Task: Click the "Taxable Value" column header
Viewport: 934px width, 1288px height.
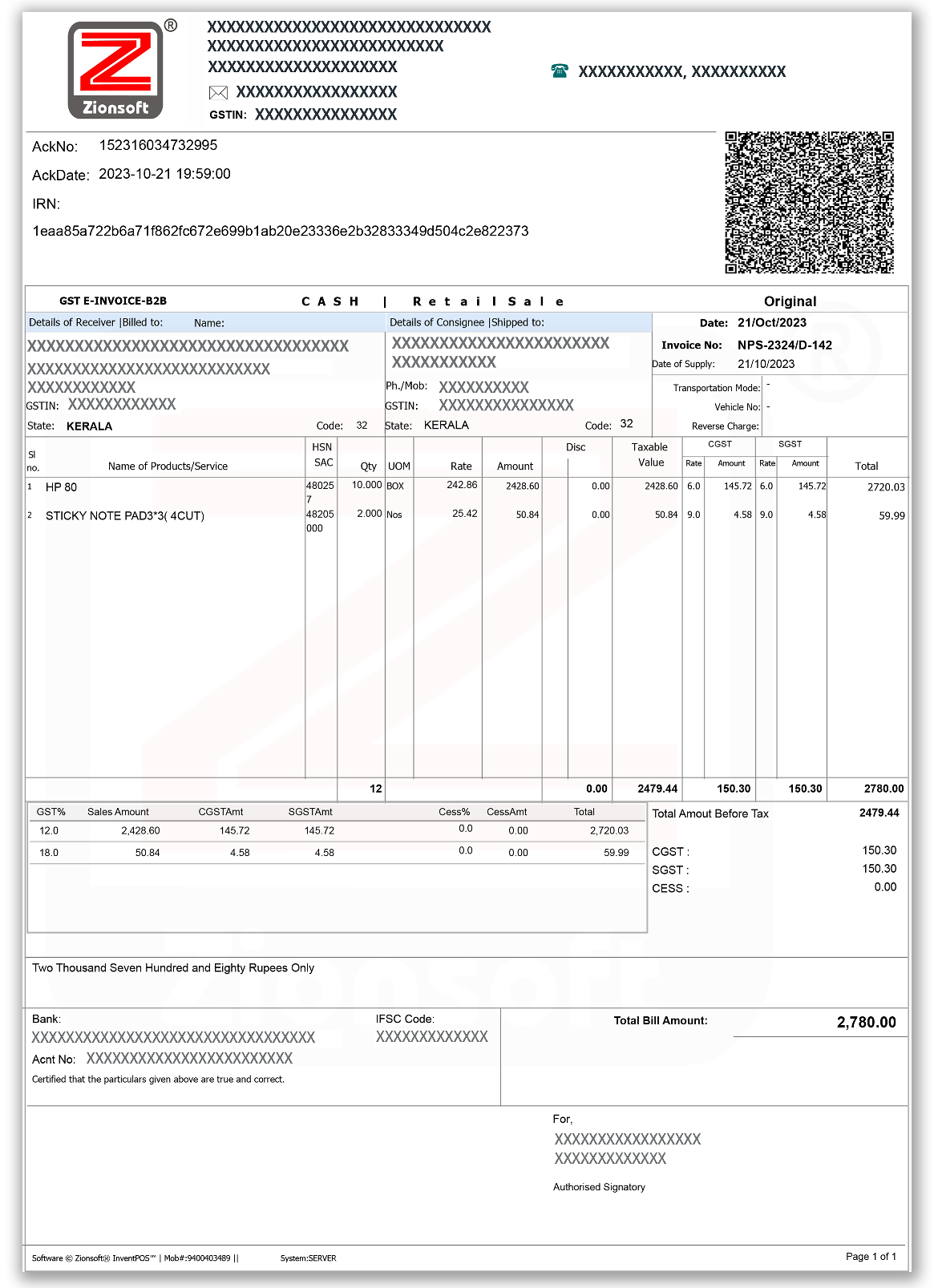Action: [649, 454]
